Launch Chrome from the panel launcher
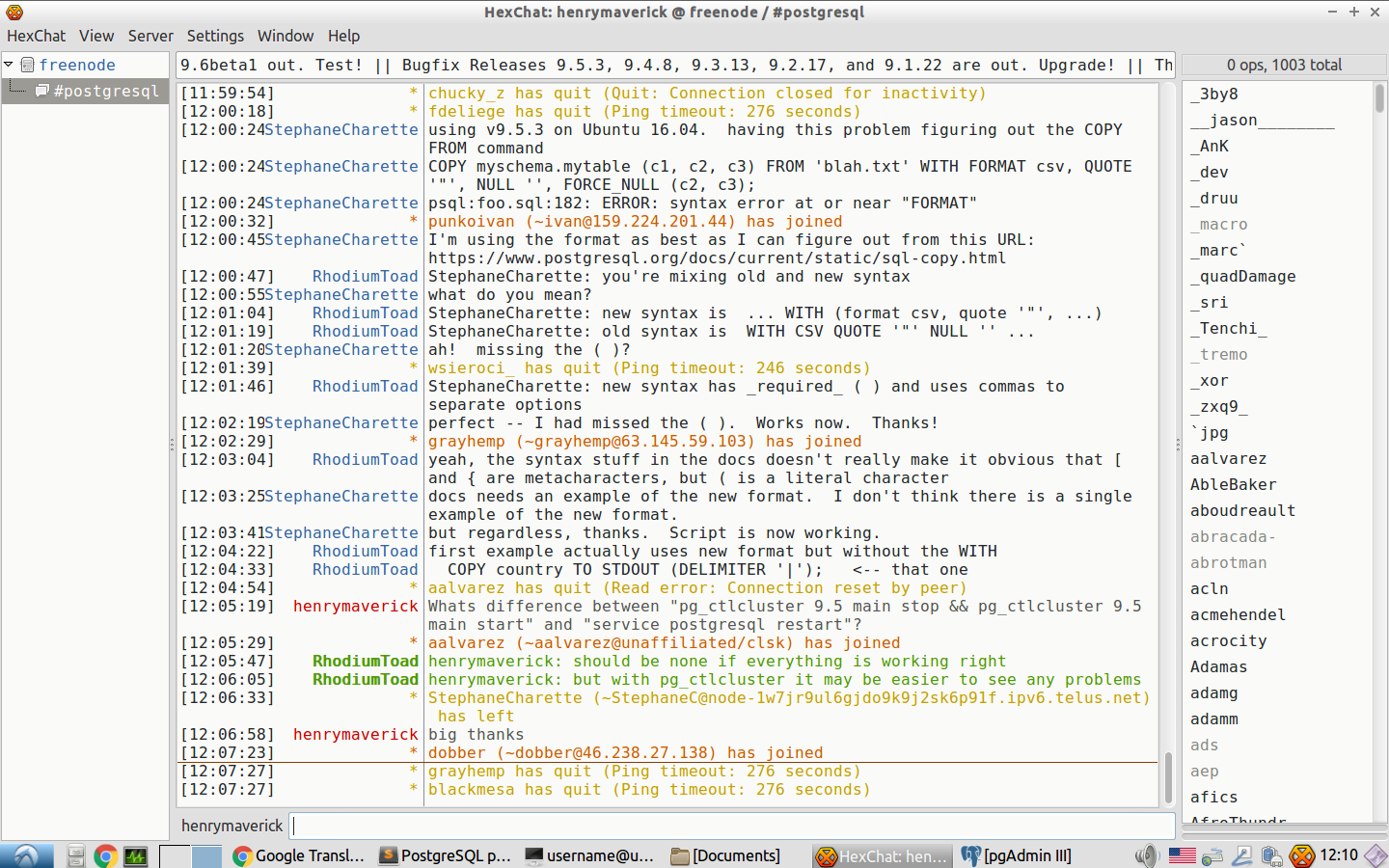This screenshot has width=1389, height=868. tap(106, 855)
